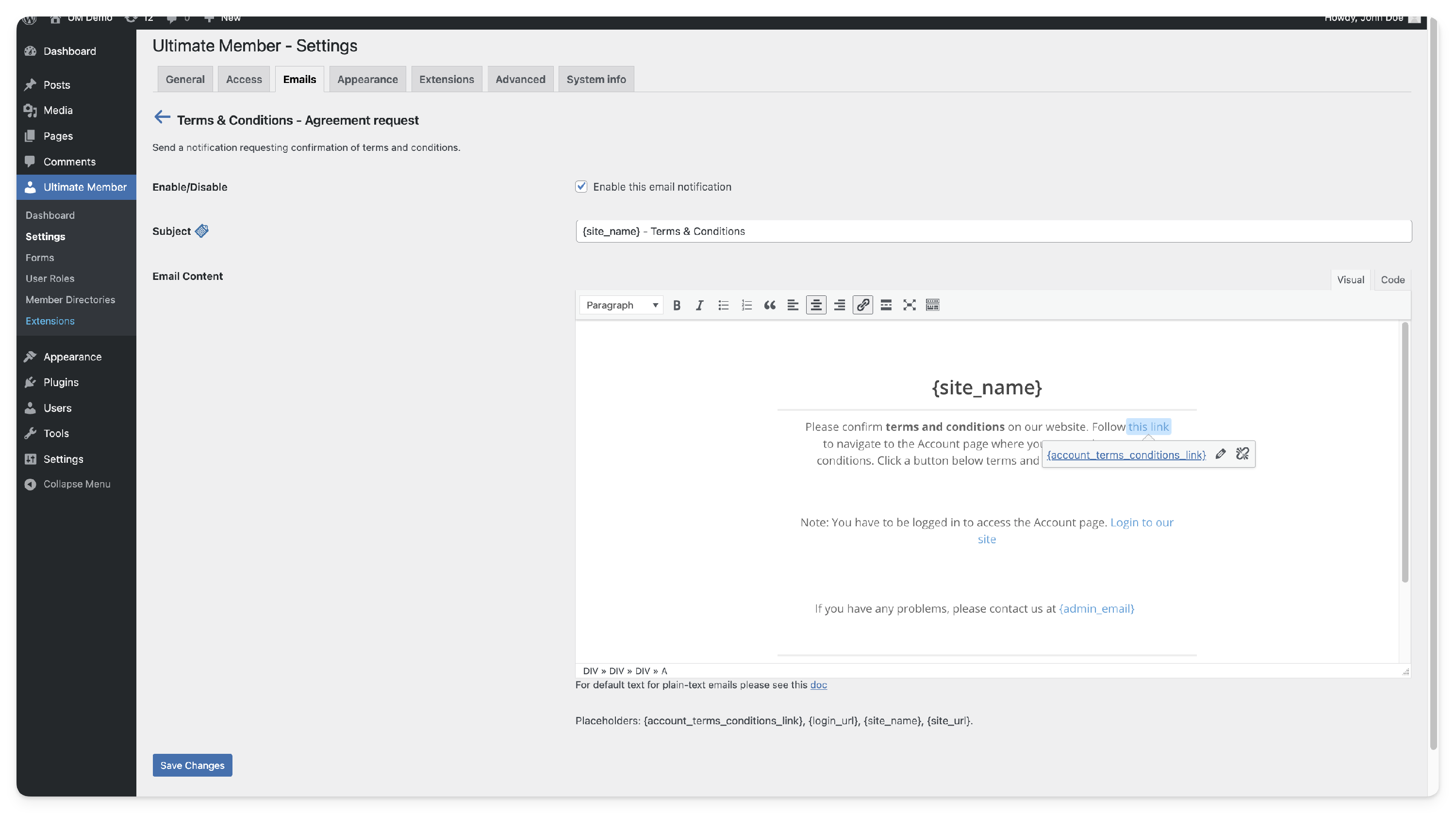Open User Roles in sidebar submenu
This screenshot has width=1456, height=813.
50,278
